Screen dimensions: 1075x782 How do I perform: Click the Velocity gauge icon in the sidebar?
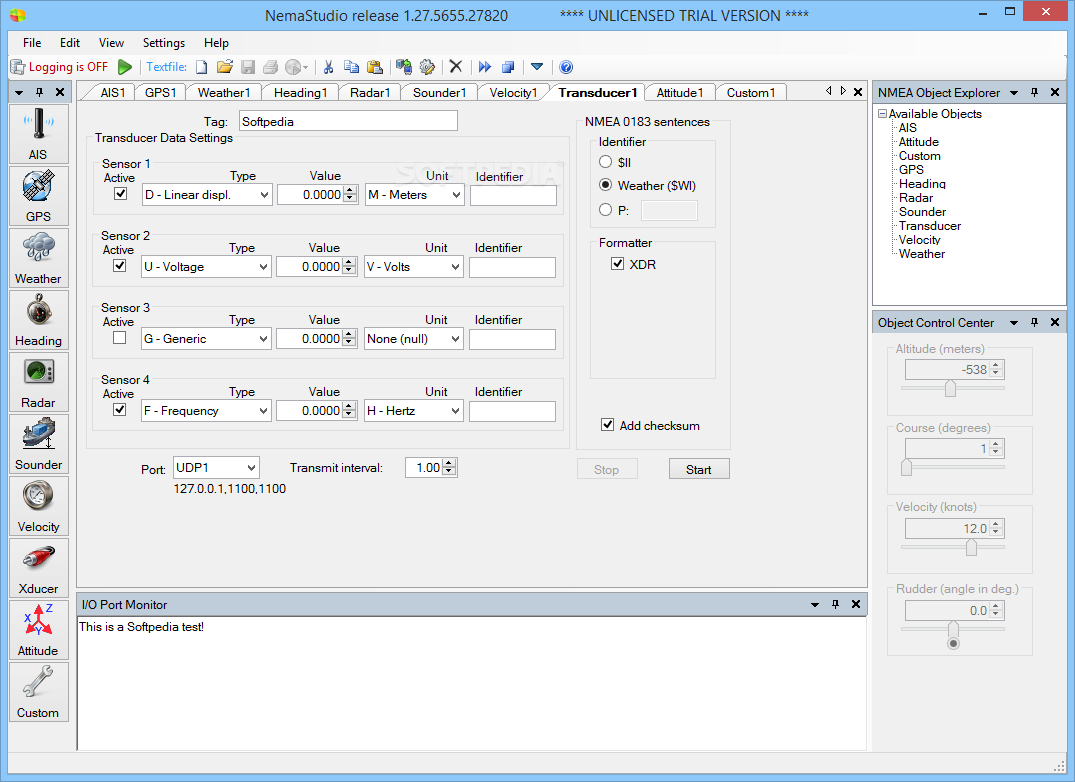(x=38, y=506)
